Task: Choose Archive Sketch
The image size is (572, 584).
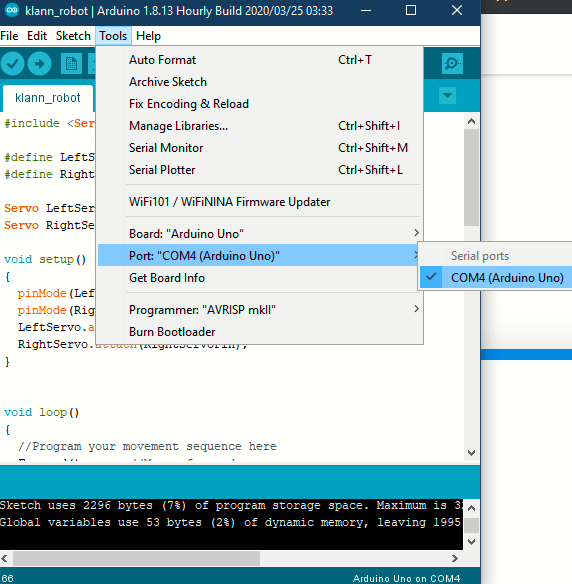Action: click(260, 82)
